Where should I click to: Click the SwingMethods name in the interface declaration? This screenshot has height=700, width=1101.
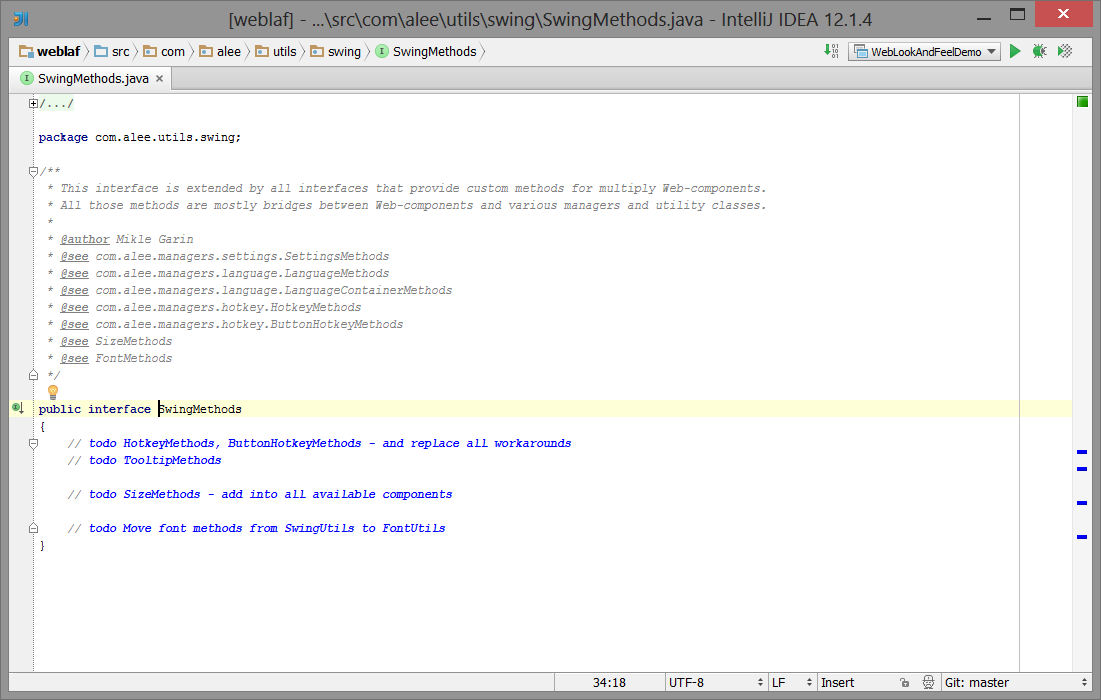click(200, 409)
